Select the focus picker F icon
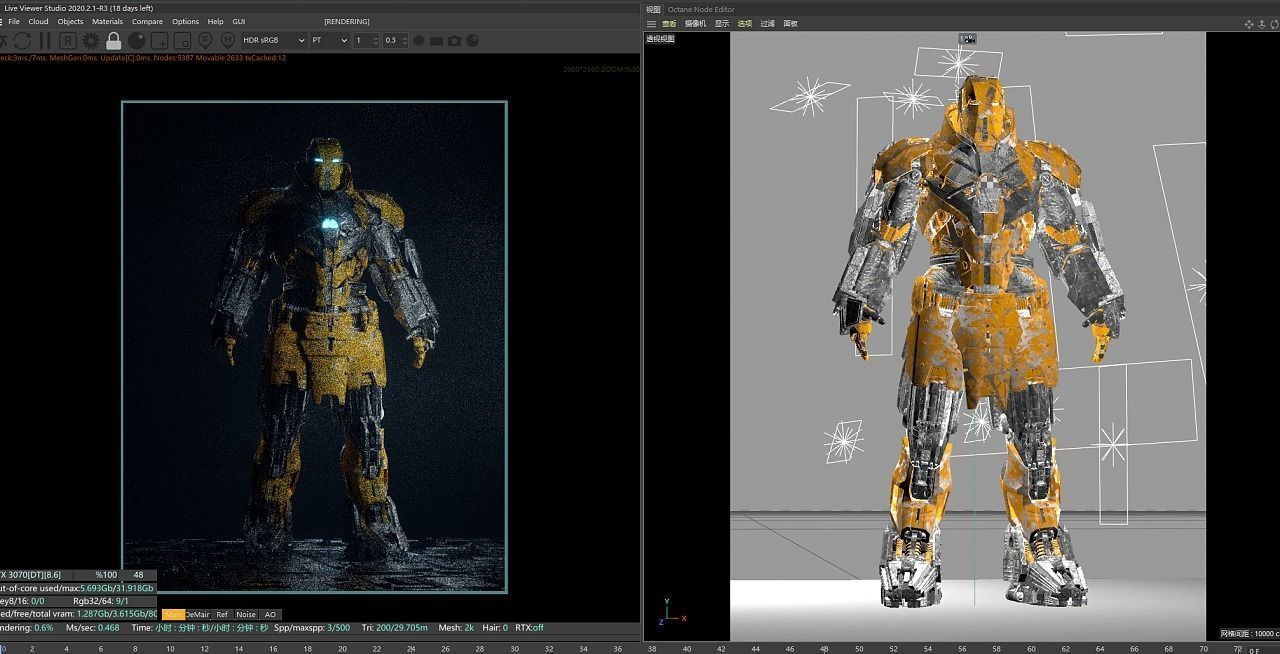Viewport: 1280px width, 654px height. (x=205, y=41)
